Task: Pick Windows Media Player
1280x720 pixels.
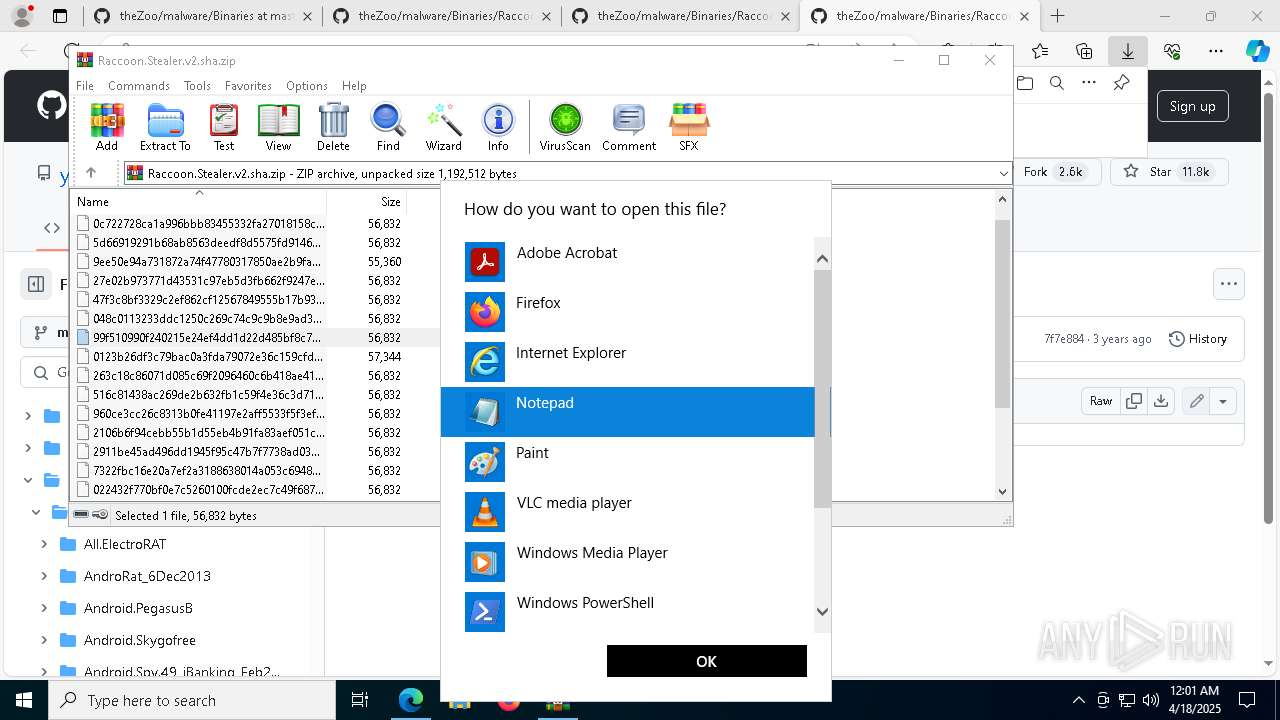Action: click(x=628, y=562)
